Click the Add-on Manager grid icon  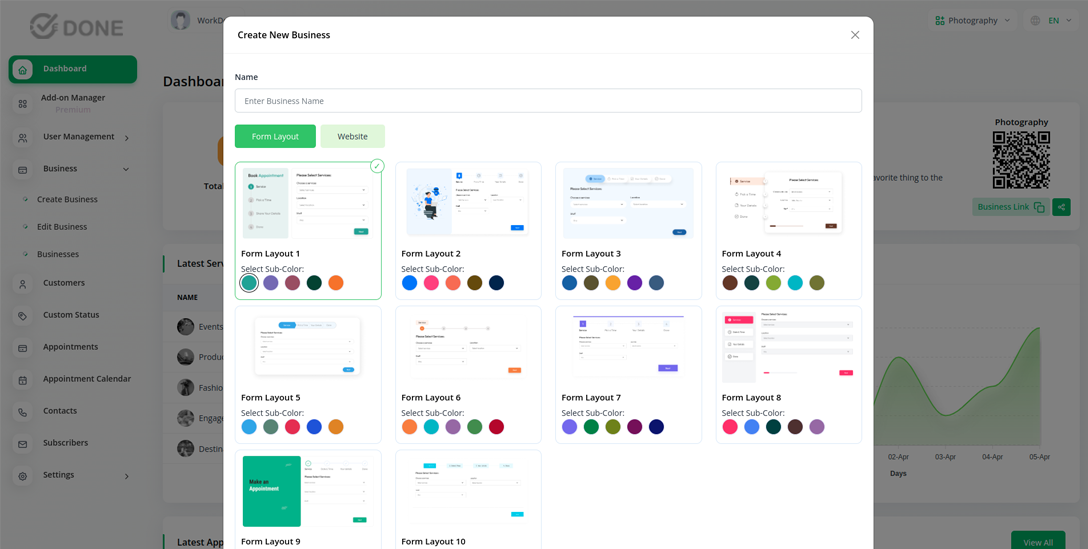pyautogui.click(x=23, y=103)
